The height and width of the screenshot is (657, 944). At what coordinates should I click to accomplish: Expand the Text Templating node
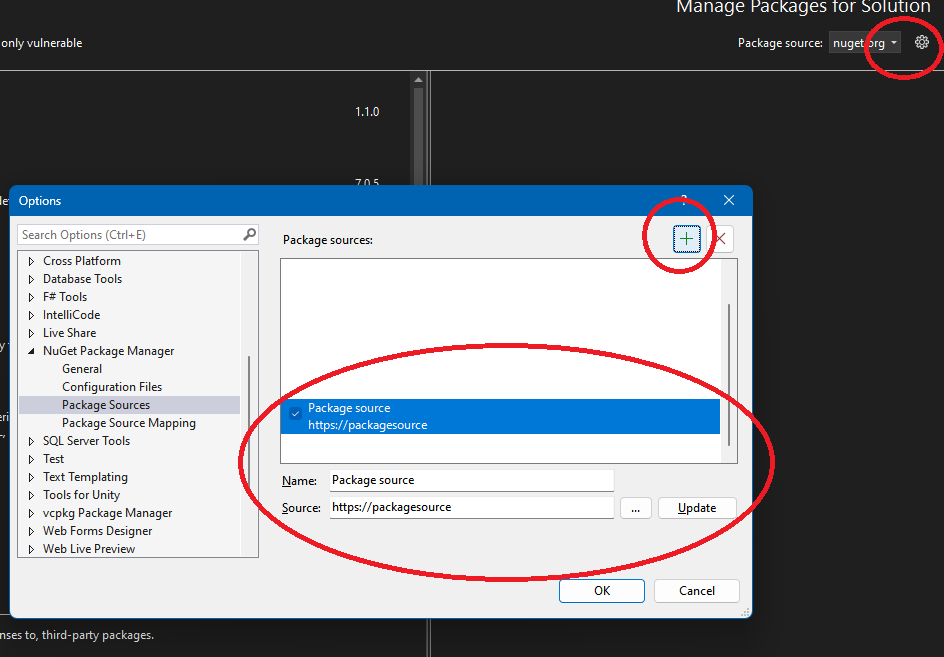click(31, 478)
